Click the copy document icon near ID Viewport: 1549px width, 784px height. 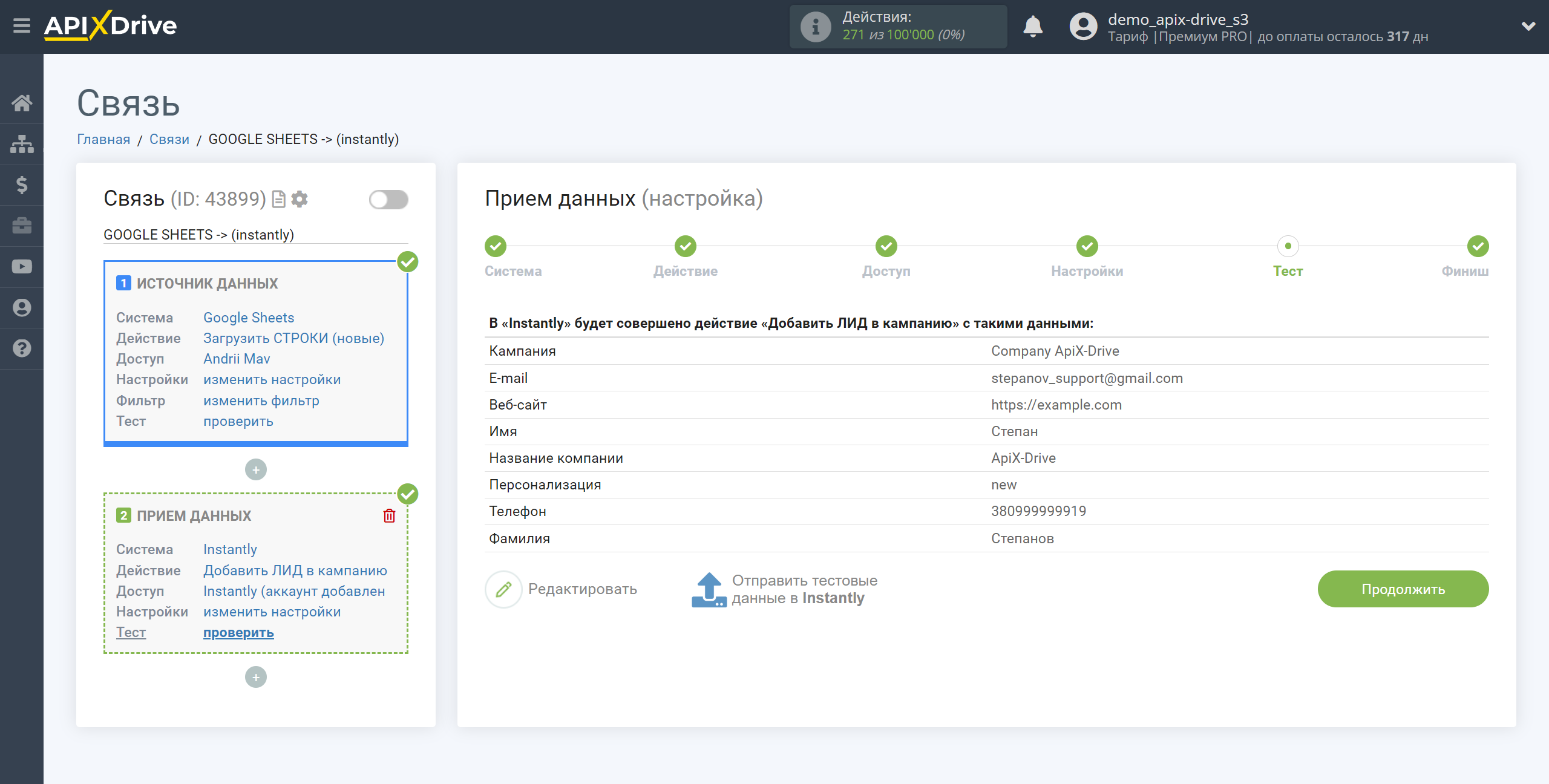coord(278,199)
